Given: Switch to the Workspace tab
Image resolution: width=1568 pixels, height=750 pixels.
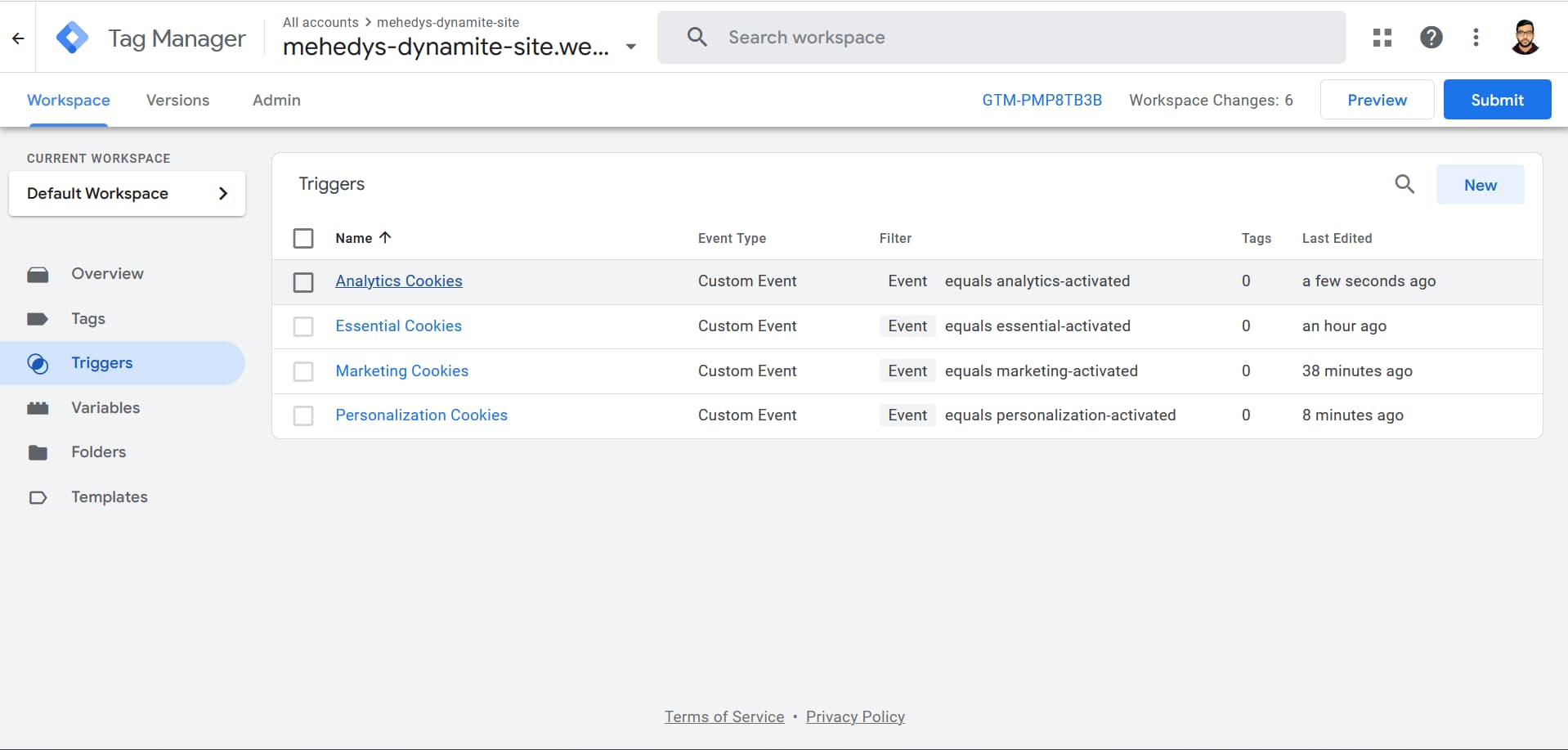Looking at the screenshot, I should (x=69, y=100).
